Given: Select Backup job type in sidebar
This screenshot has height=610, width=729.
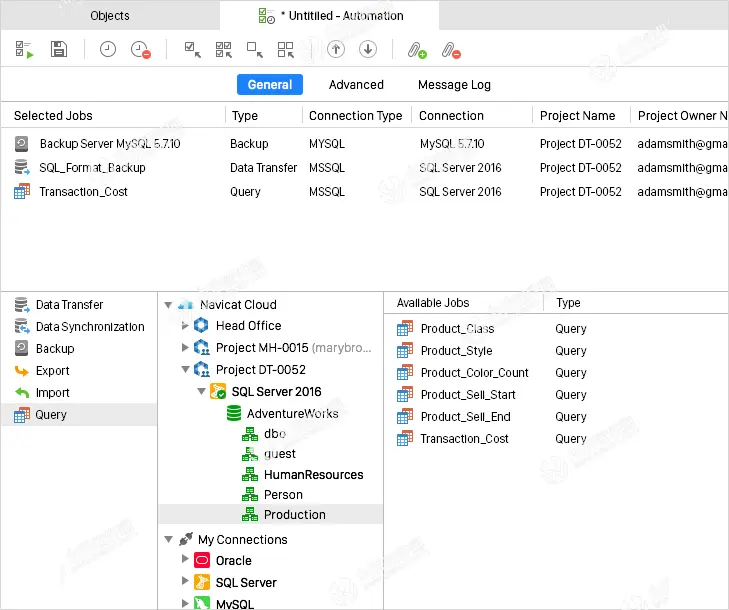Looking at the screenshot, I should [x=79, y=348].
